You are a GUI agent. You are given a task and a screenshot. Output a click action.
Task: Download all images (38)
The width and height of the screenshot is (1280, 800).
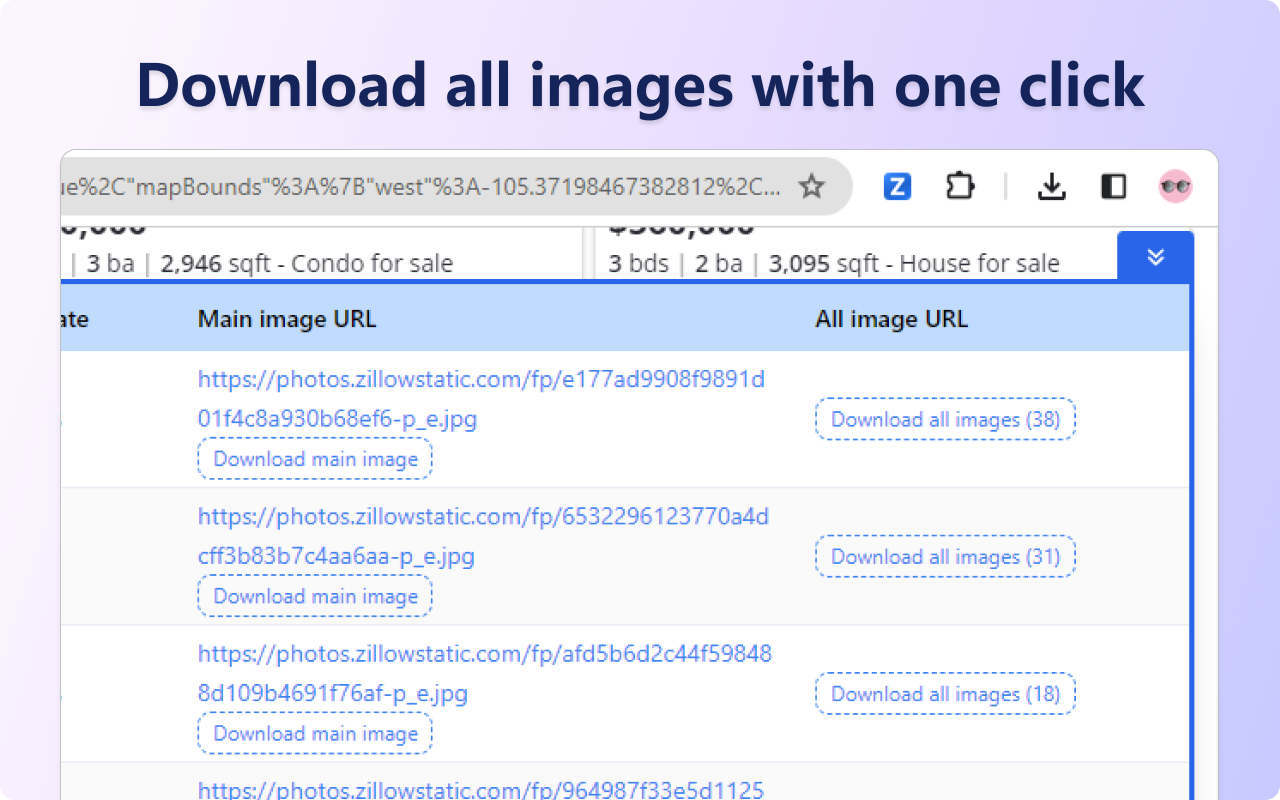point(945,419)
